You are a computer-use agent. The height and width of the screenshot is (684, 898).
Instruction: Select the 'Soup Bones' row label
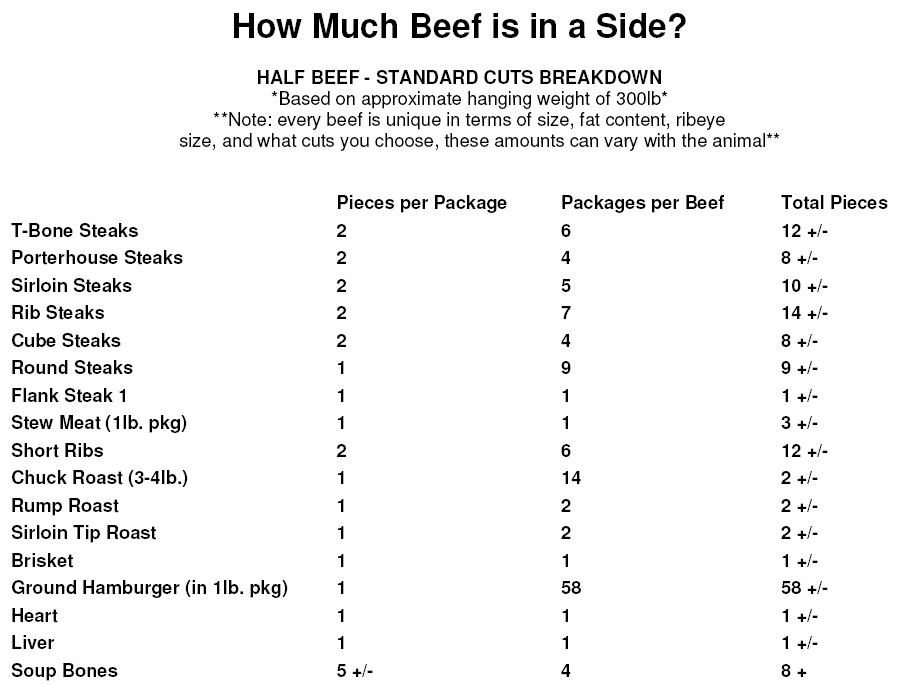click(x=65, y=670)
